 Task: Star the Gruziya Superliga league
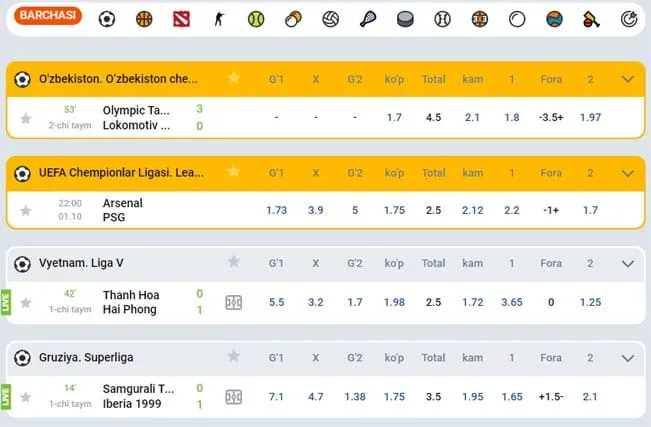(234, 357)
